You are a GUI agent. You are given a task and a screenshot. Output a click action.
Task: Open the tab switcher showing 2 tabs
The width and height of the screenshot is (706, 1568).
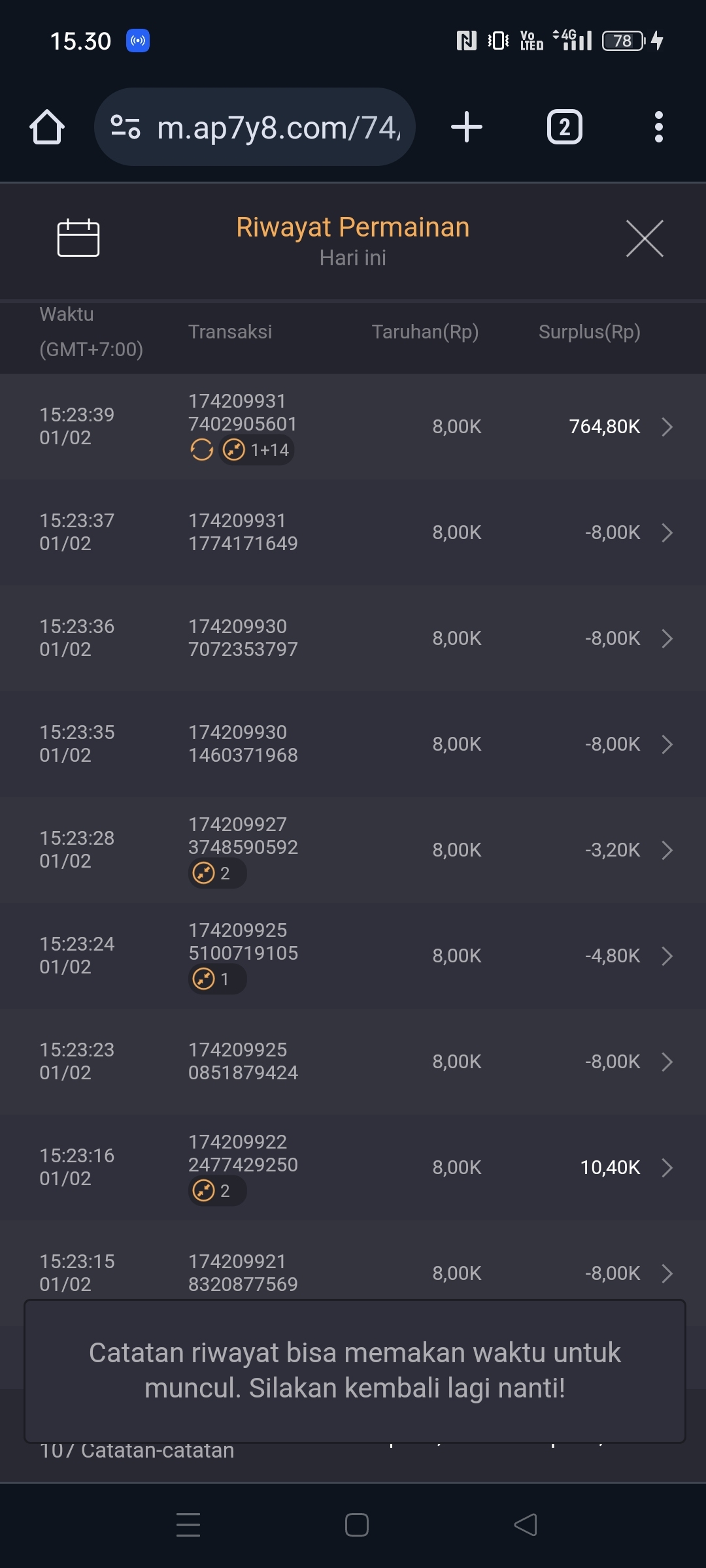pyautogui.click(x=564, y=127)
